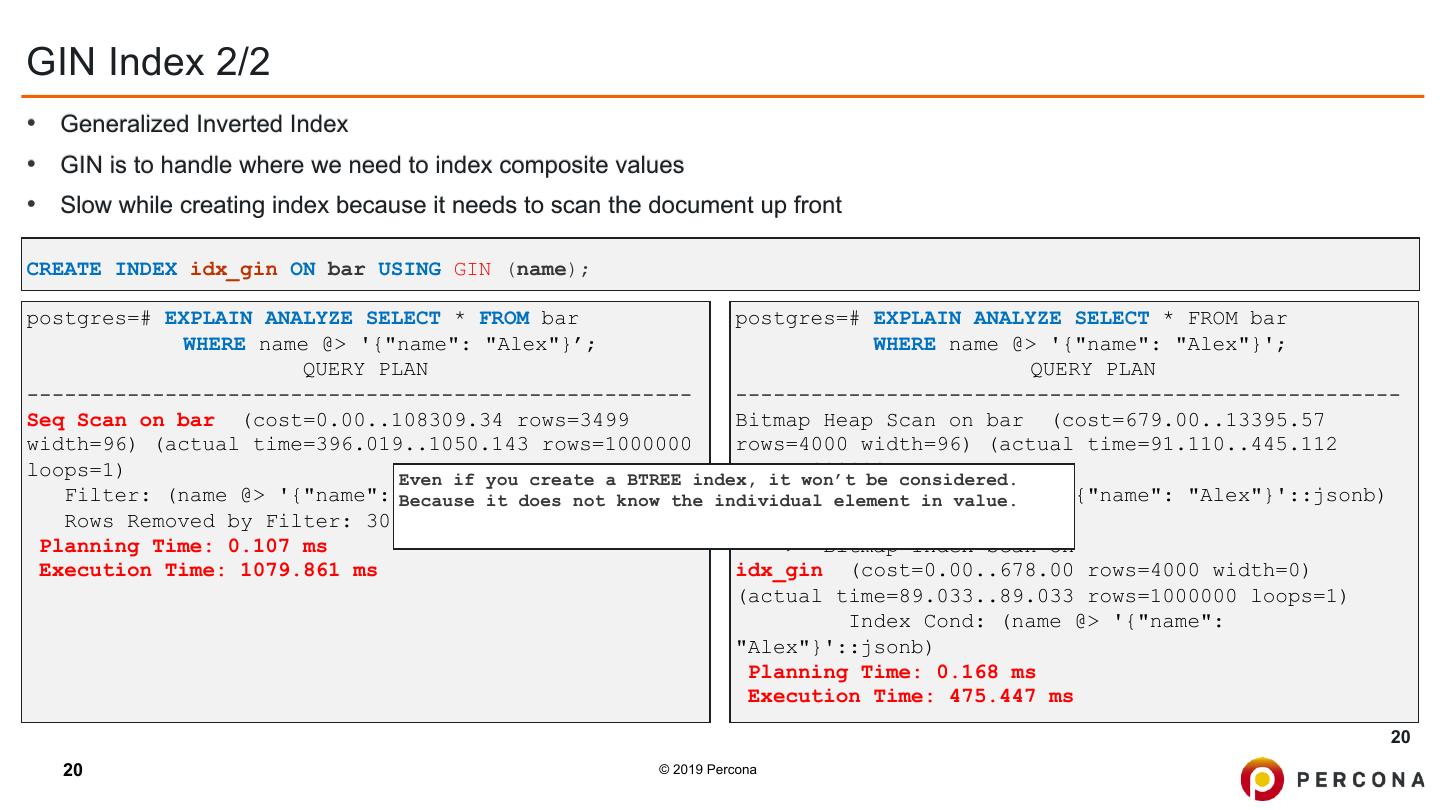
Task: Click "Execution Time: 475.447 ms" line
Action: coord(910,696)
